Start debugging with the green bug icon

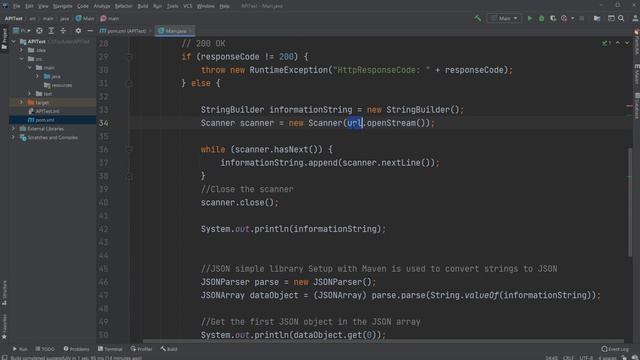(x=541, y=18)
